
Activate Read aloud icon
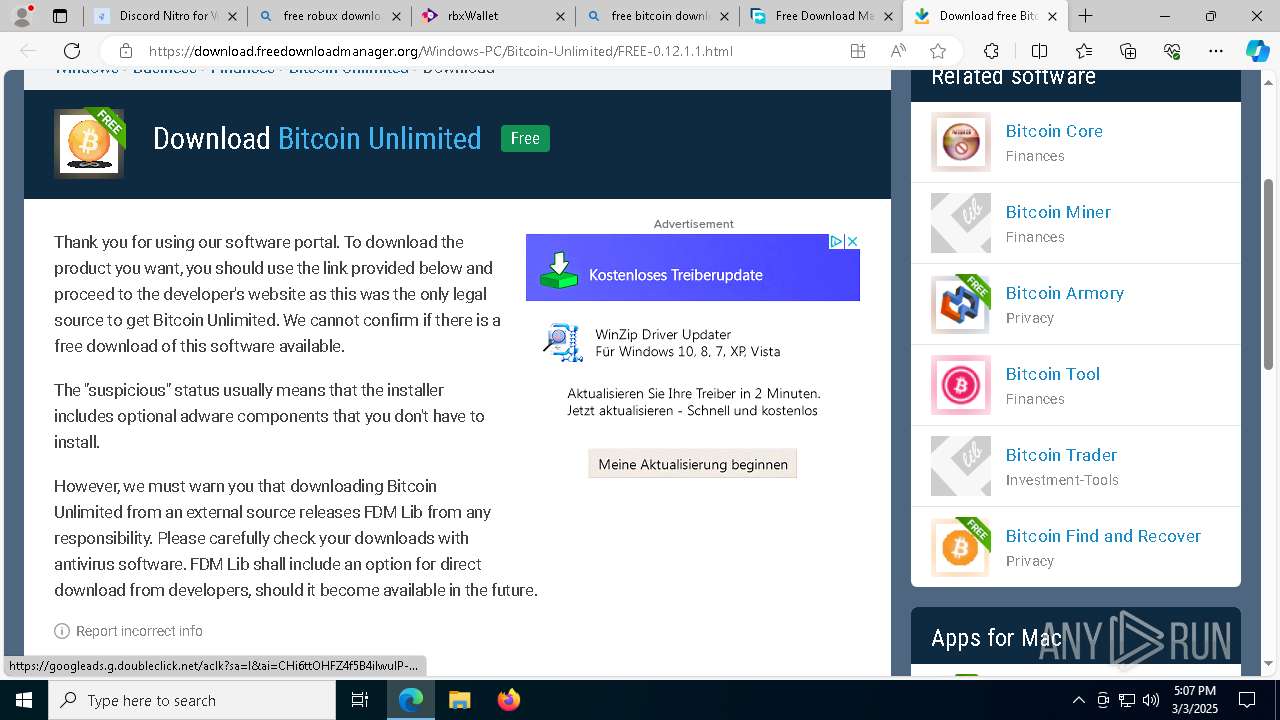tap(898, 51)
